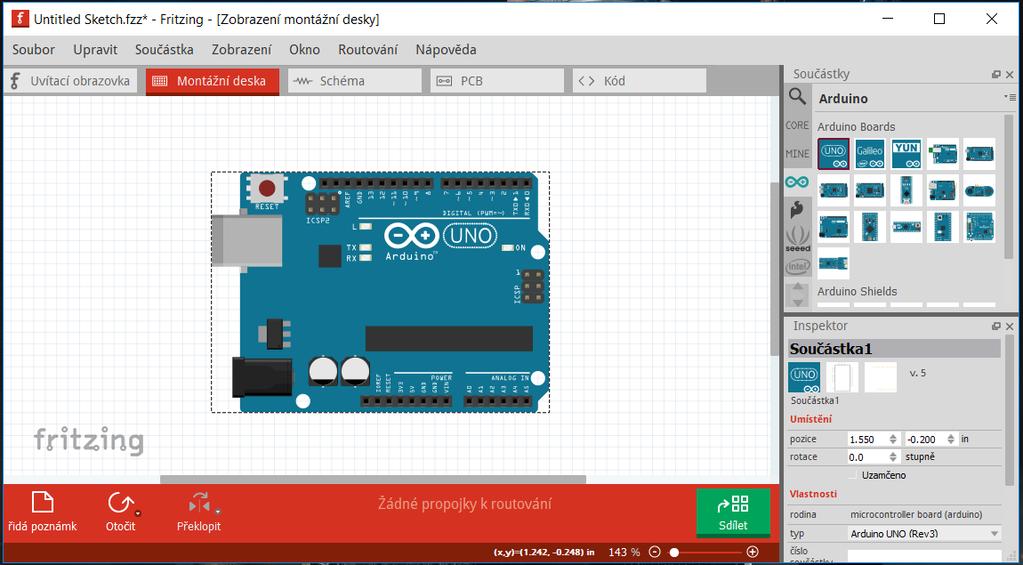Viewport: 1023px width, 565px height.
Task: Click the zoom out minus icon
Action: (x=655, y=552)
